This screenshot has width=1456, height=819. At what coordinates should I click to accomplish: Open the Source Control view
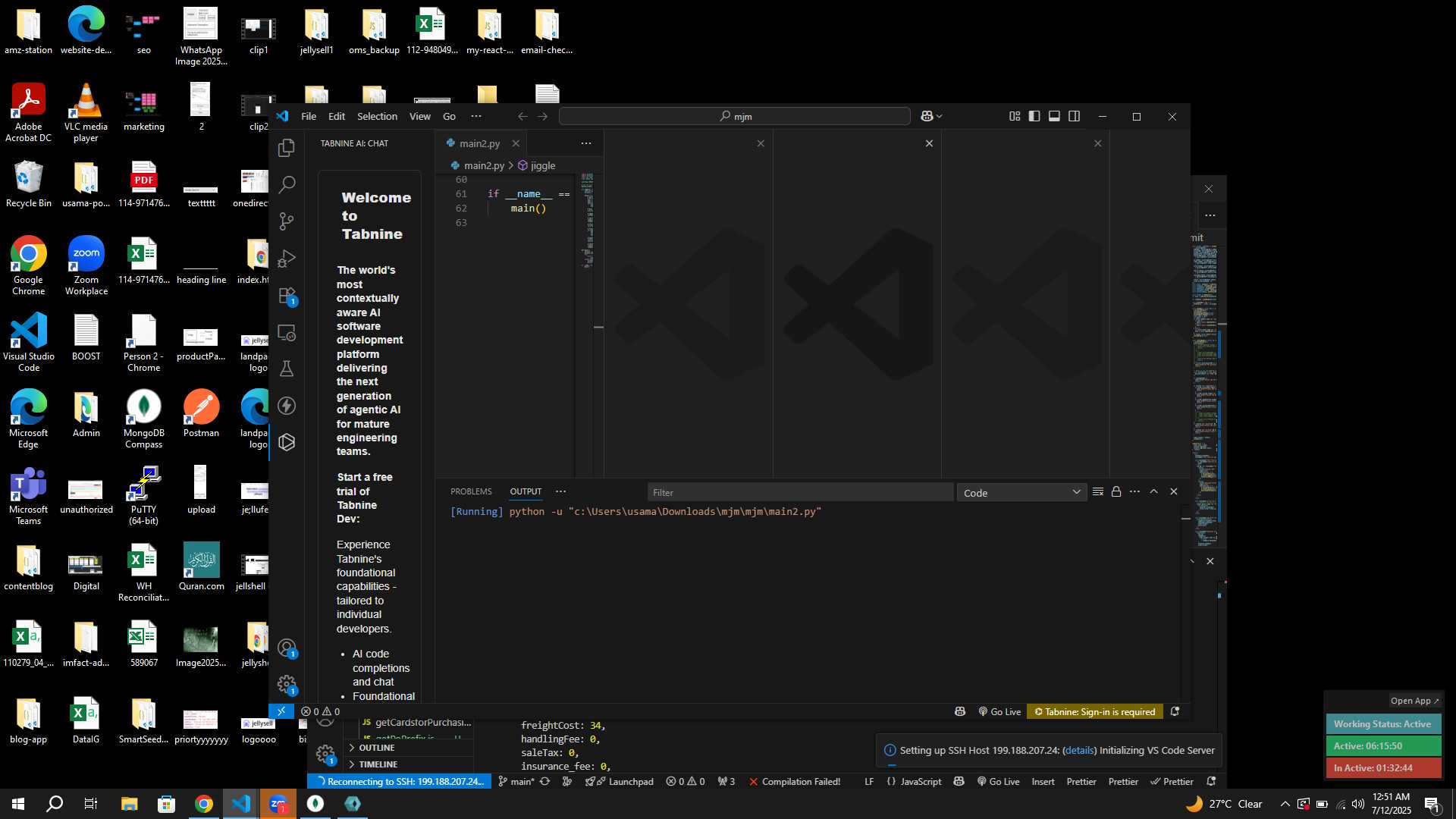coord(287,221)
